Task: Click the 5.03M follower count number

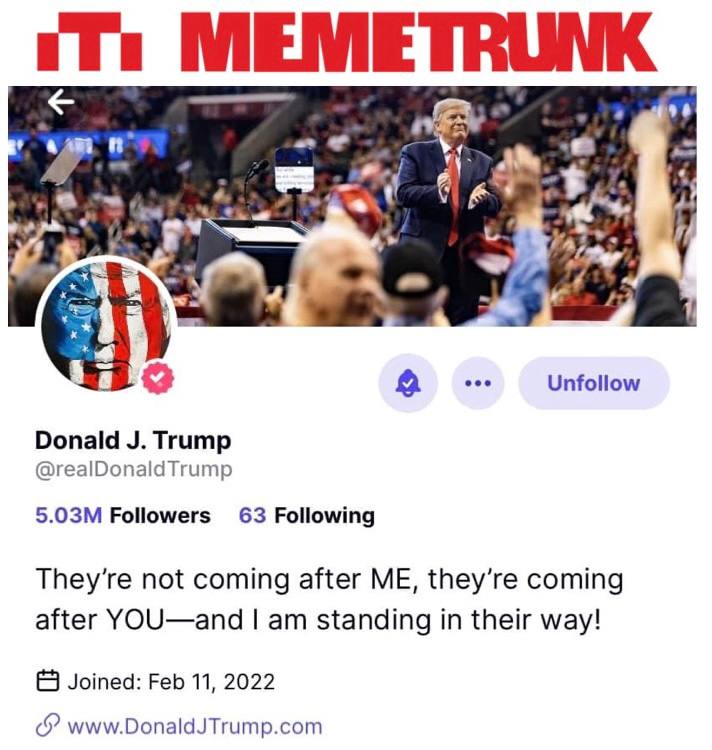Action: click(68, 516)
